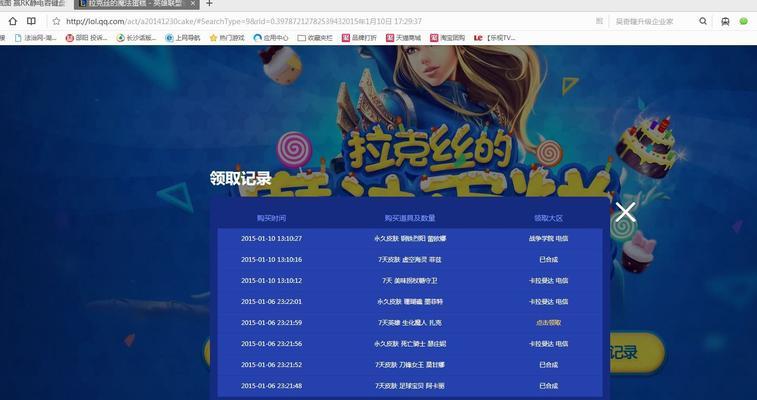Screen dimensions: 757x400
Task: Click the bus-shaped icon in toolbar
Action: [725, 21]
